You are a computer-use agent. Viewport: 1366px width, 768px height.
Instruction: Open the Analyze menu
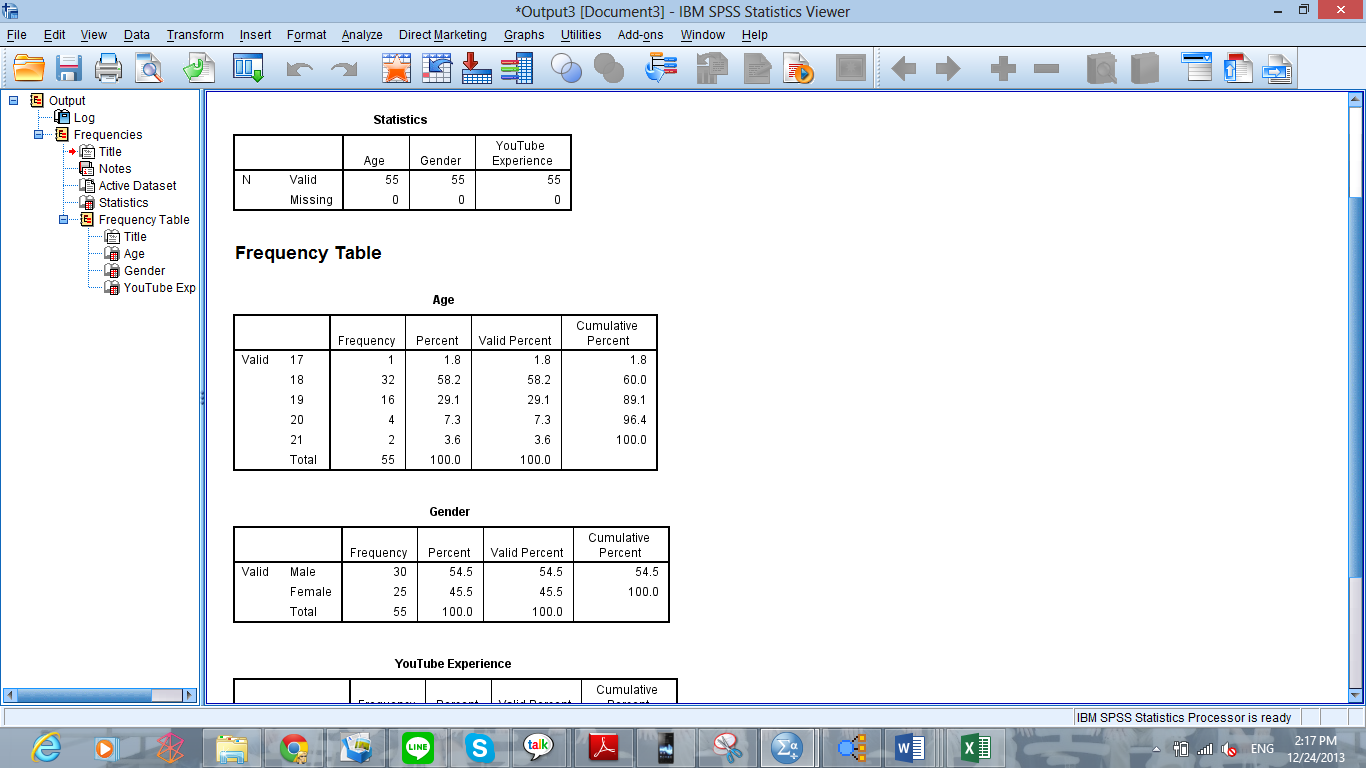coord(361,34)
